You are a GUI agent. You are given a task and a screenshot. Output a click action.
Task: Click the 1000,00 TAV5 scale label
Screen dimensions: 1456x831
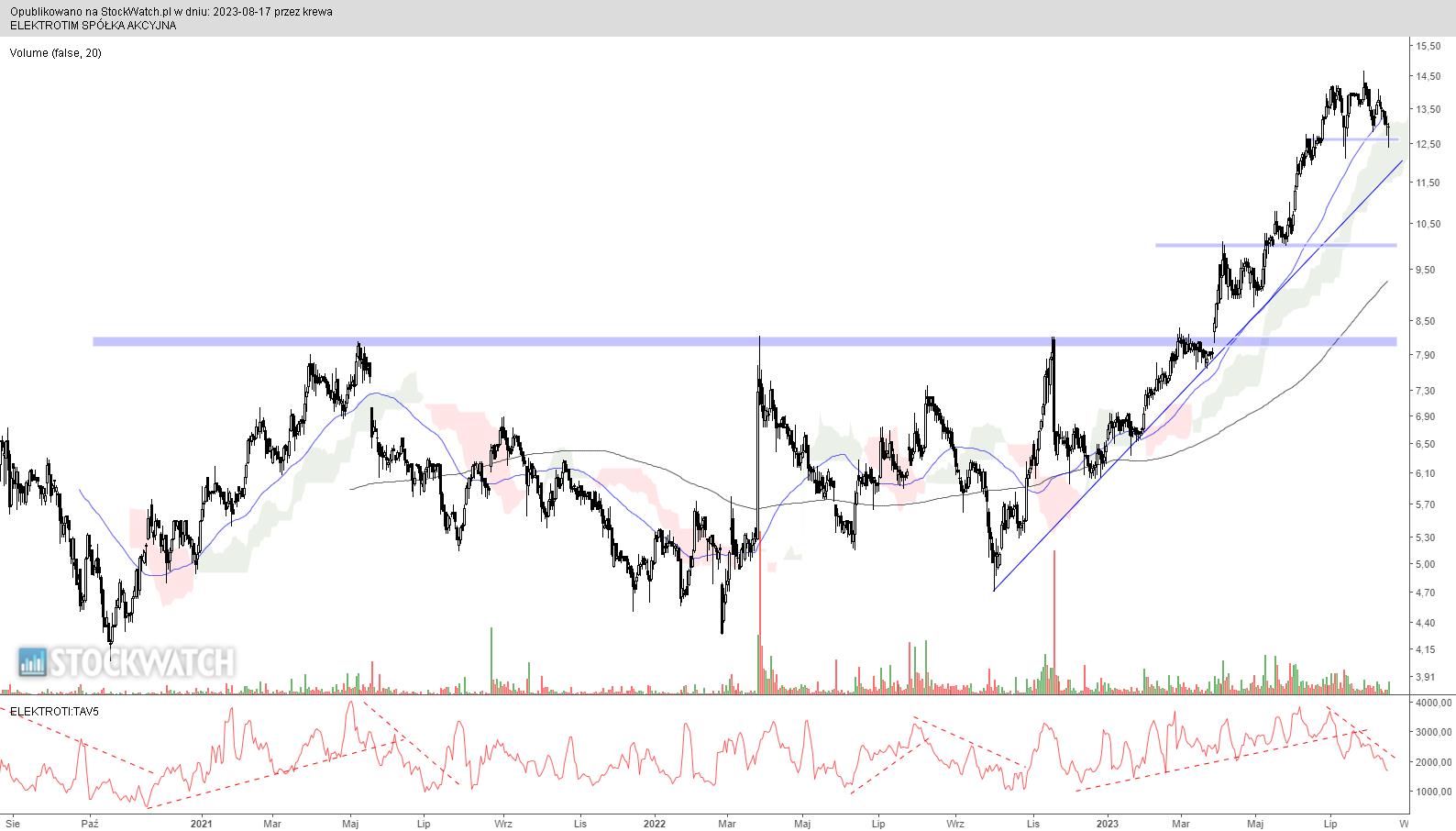1433,792
